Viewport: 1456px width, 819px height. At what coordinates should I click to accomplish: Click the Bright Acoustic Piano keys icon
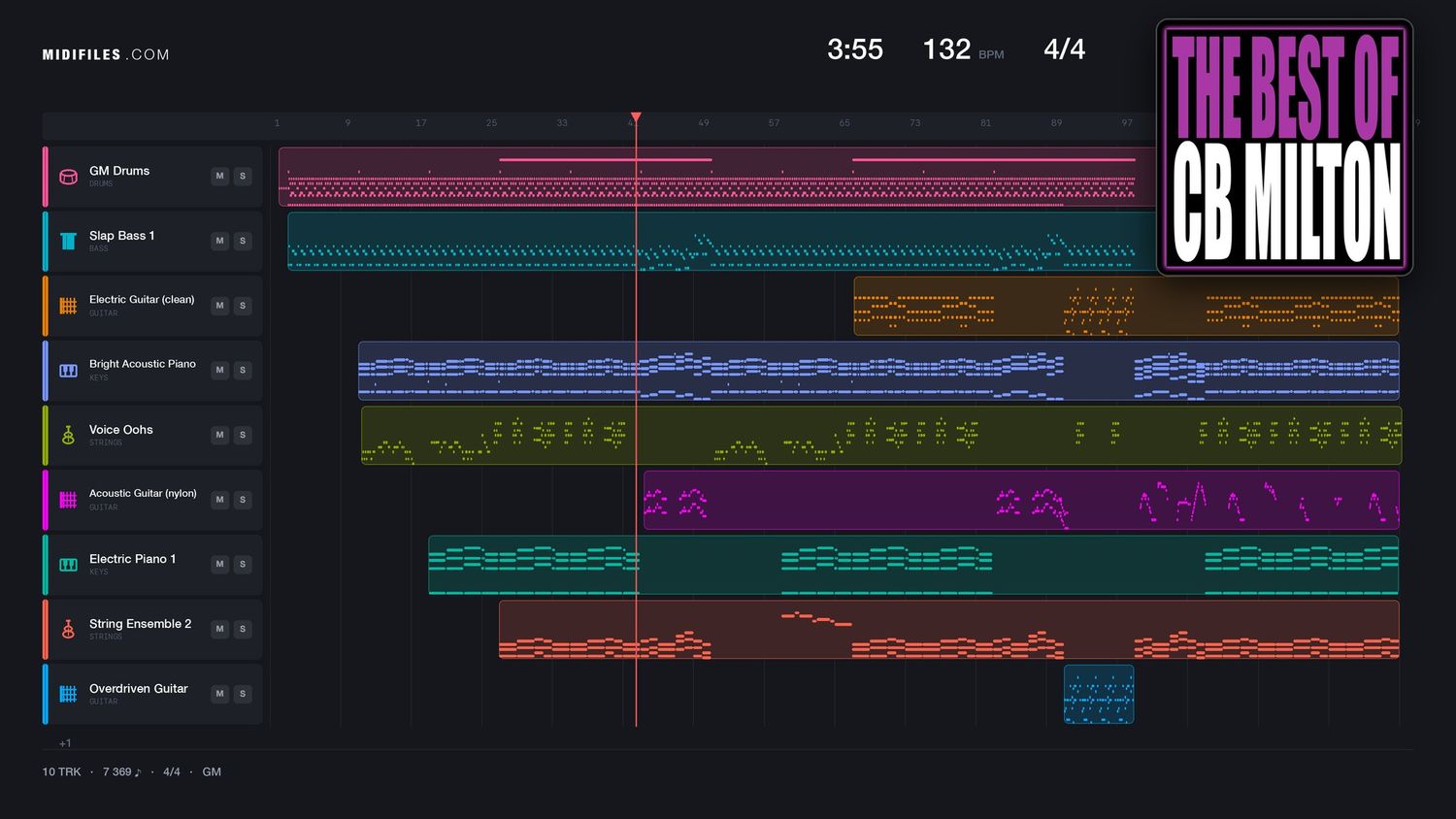pyautogui.click(x=68, y=371)
